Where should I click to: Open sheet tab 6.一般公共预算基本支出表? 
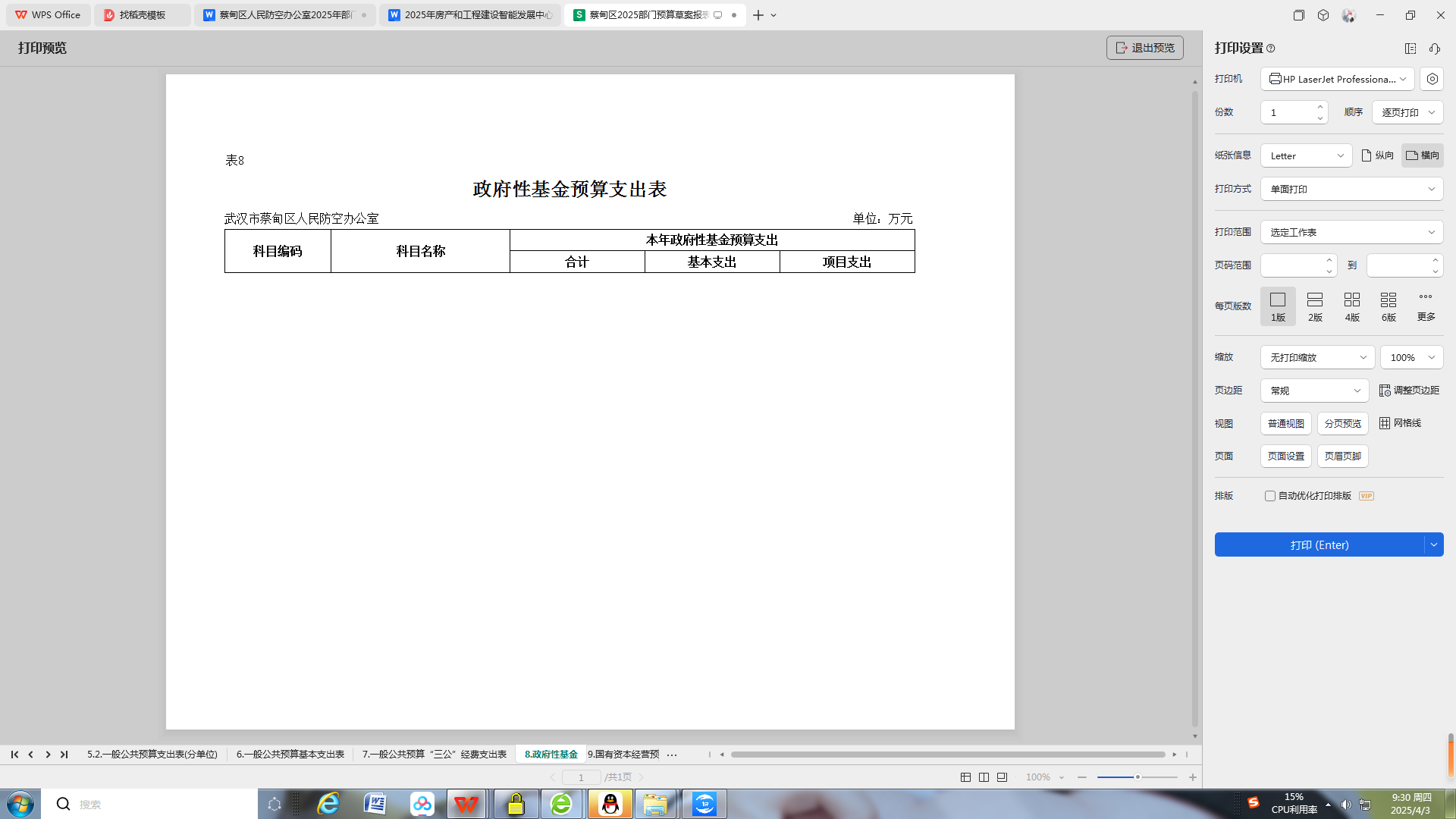290,755
